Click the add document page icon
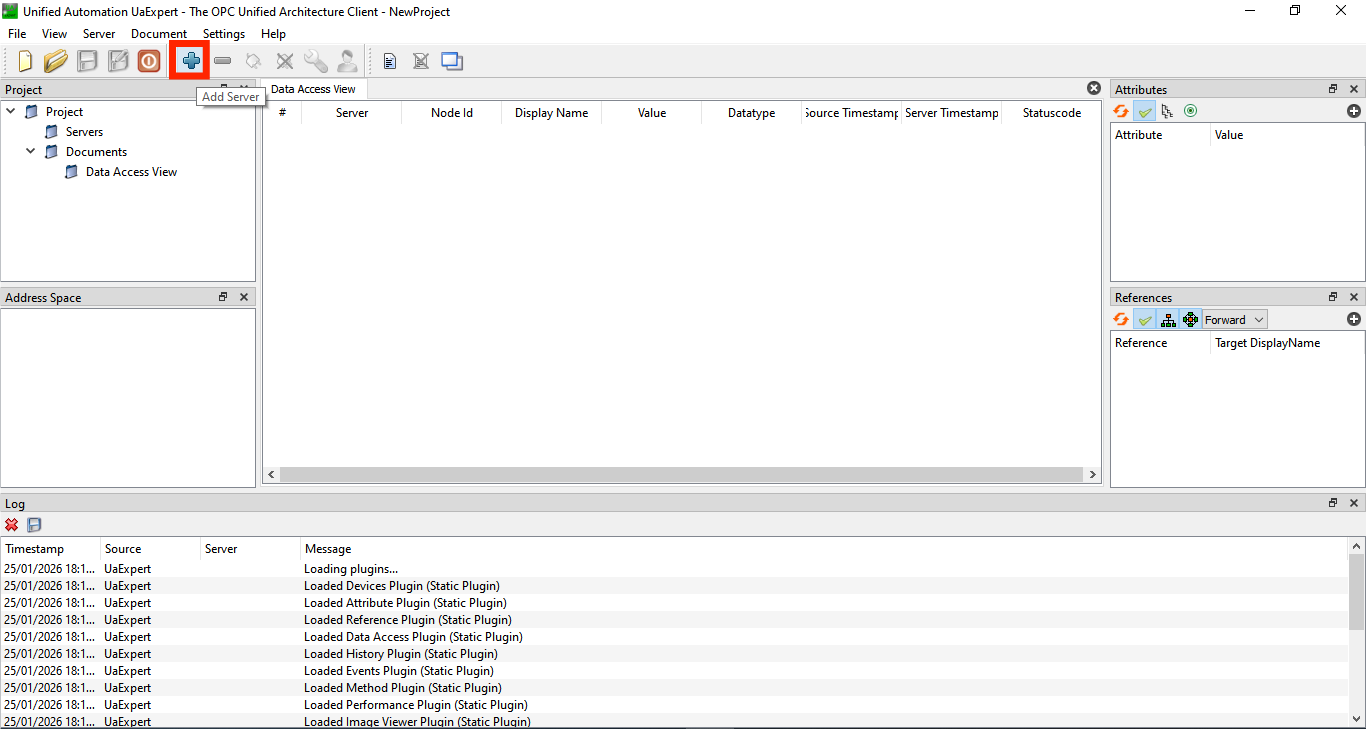This screenshot has height=729, width=1366. coord(390,61)
